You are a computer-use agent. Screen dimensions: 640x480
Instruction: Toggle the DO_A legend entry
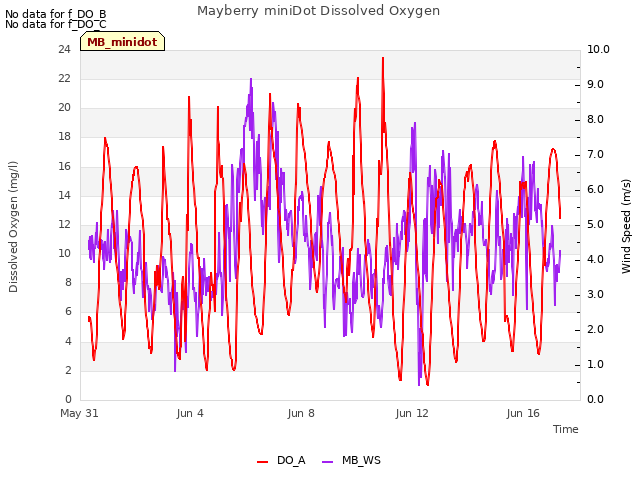point(281,460)
